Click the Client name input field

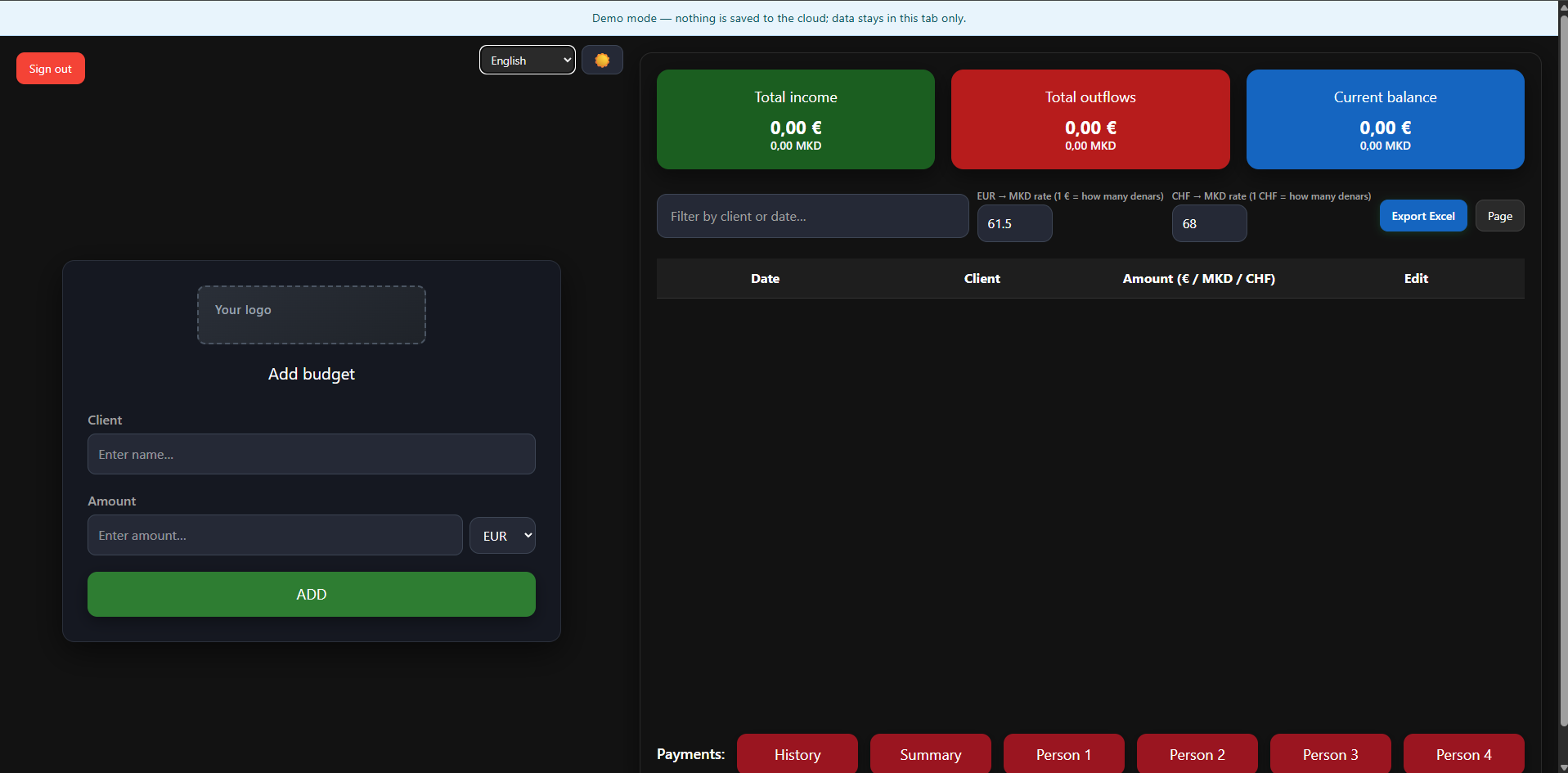(311, 454)
